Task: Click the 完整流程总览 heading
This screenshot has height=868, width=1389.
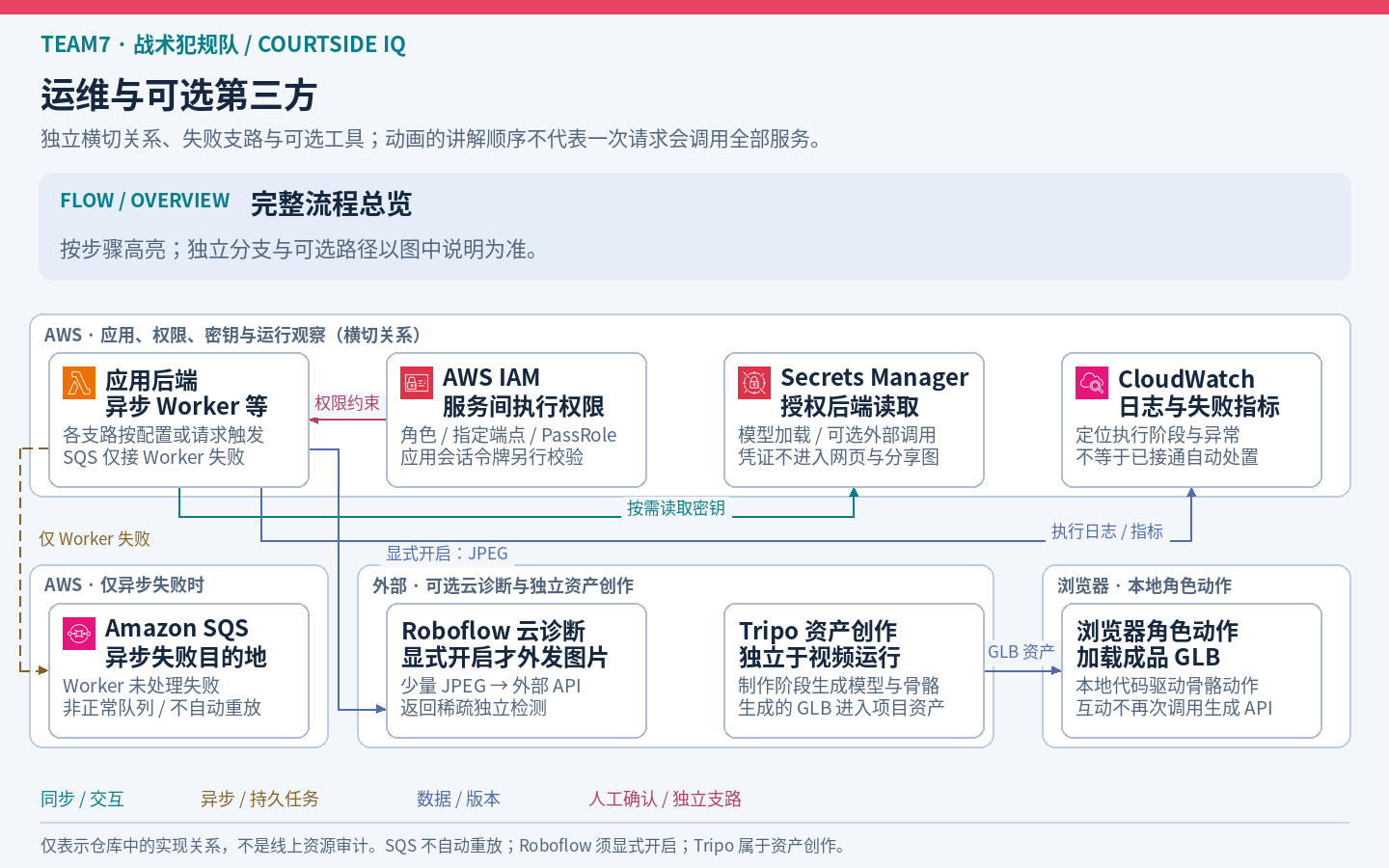Action: (x=331, y=204)
